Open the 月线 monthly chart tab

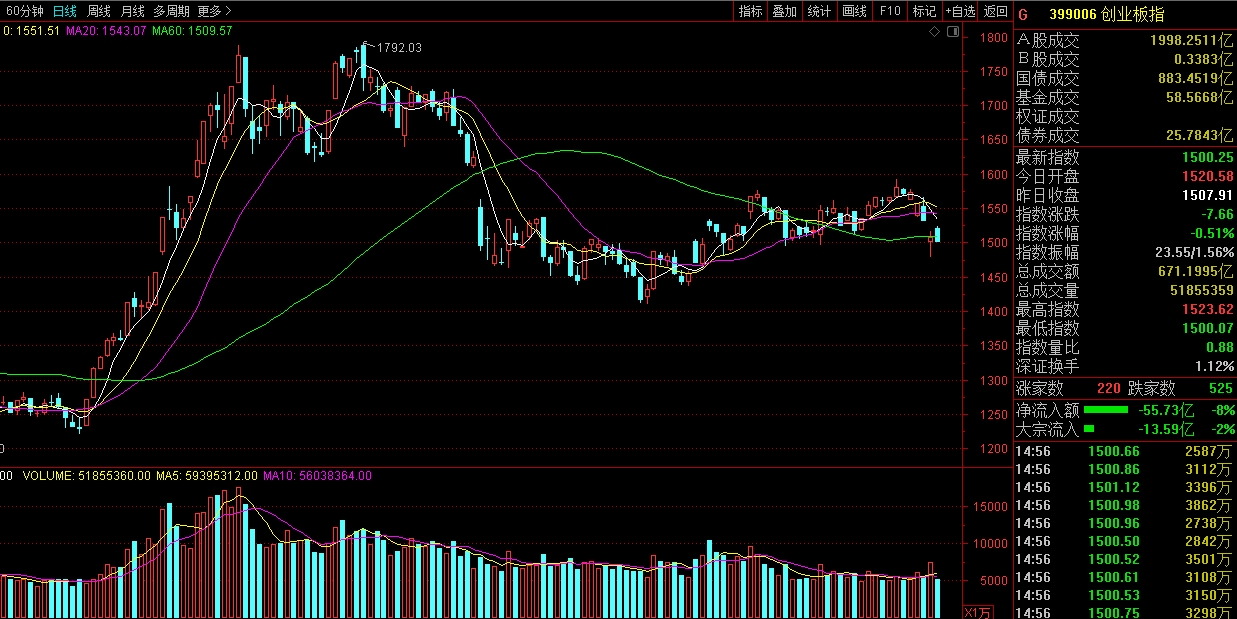[x=132, y=11]
